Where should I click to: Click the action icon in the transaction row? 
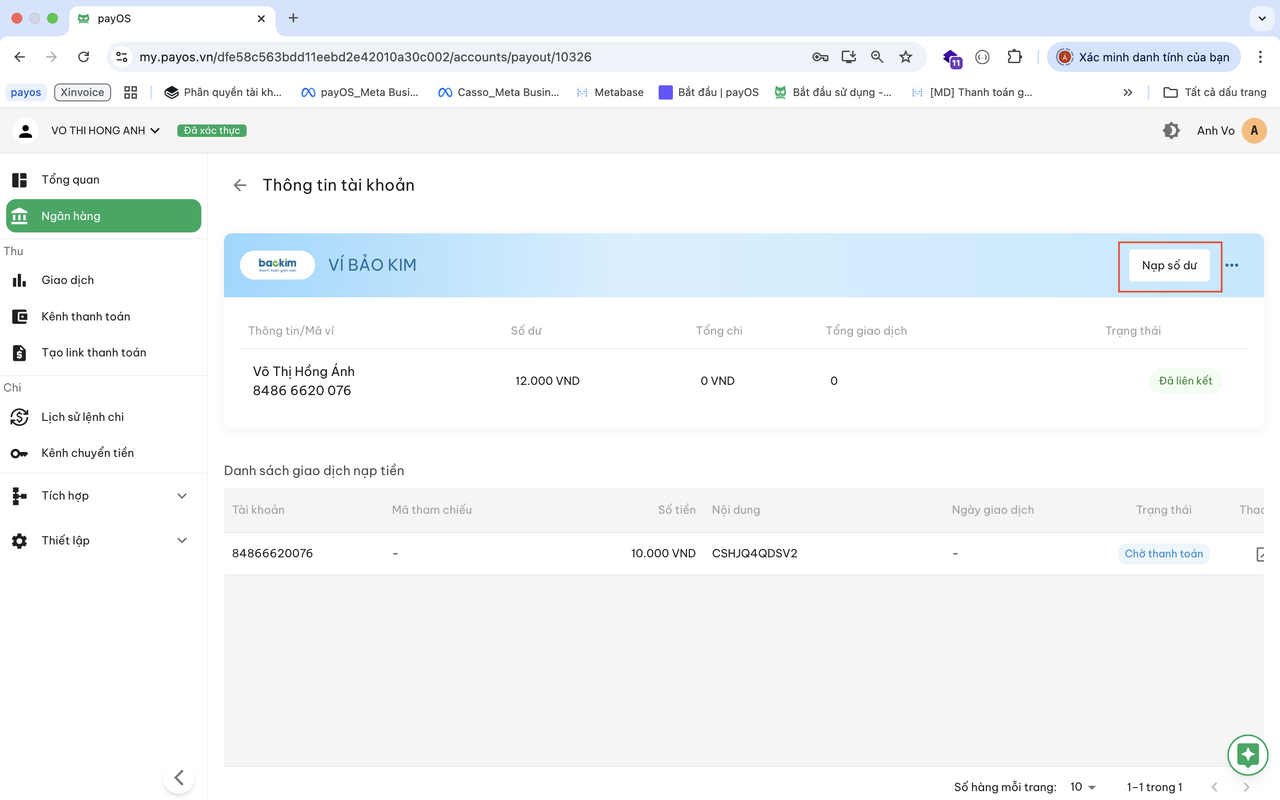[1261, 554]
